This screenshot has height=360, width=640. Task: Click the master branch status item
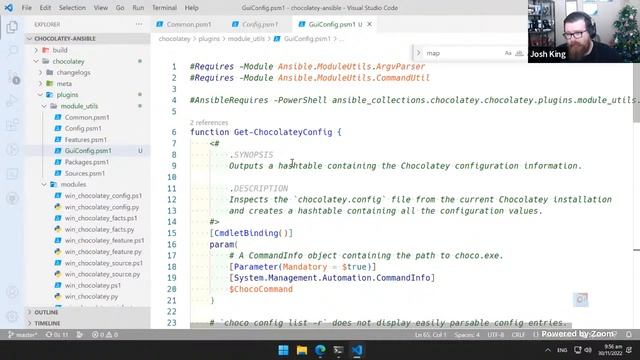(22, 335)
